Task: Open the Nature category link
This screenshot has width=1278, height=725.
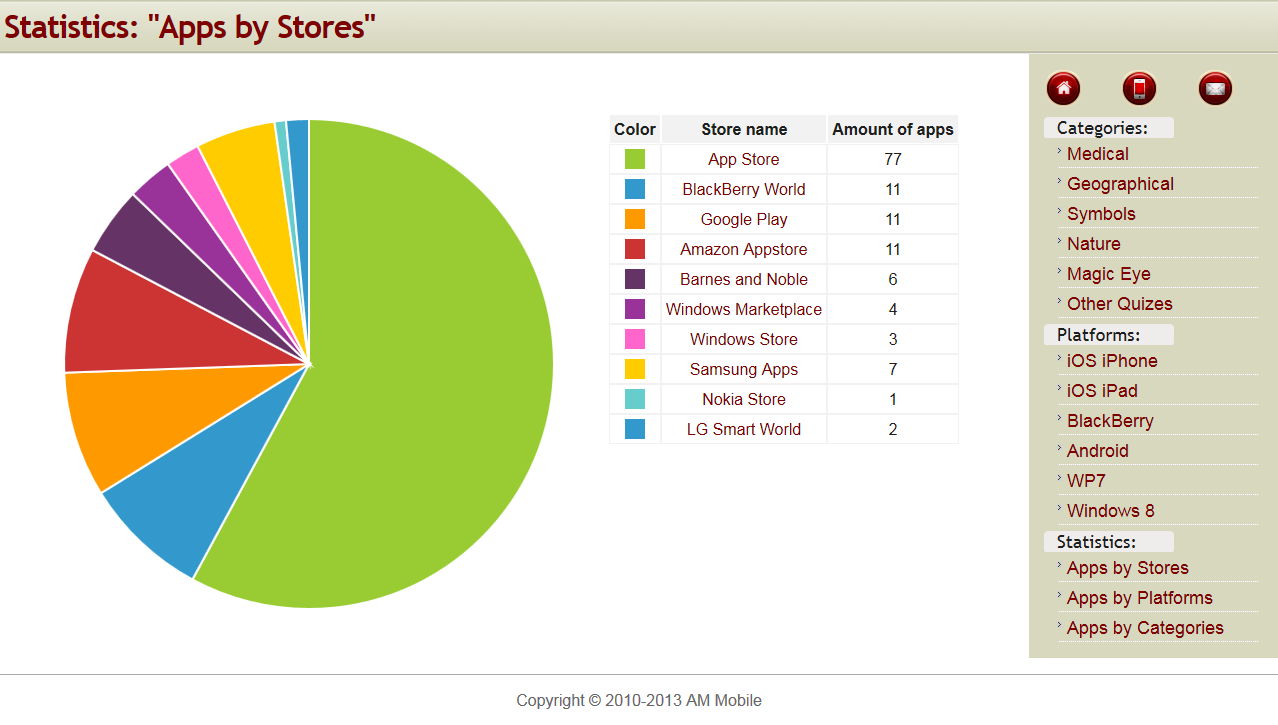Action: pos(1093,244)
